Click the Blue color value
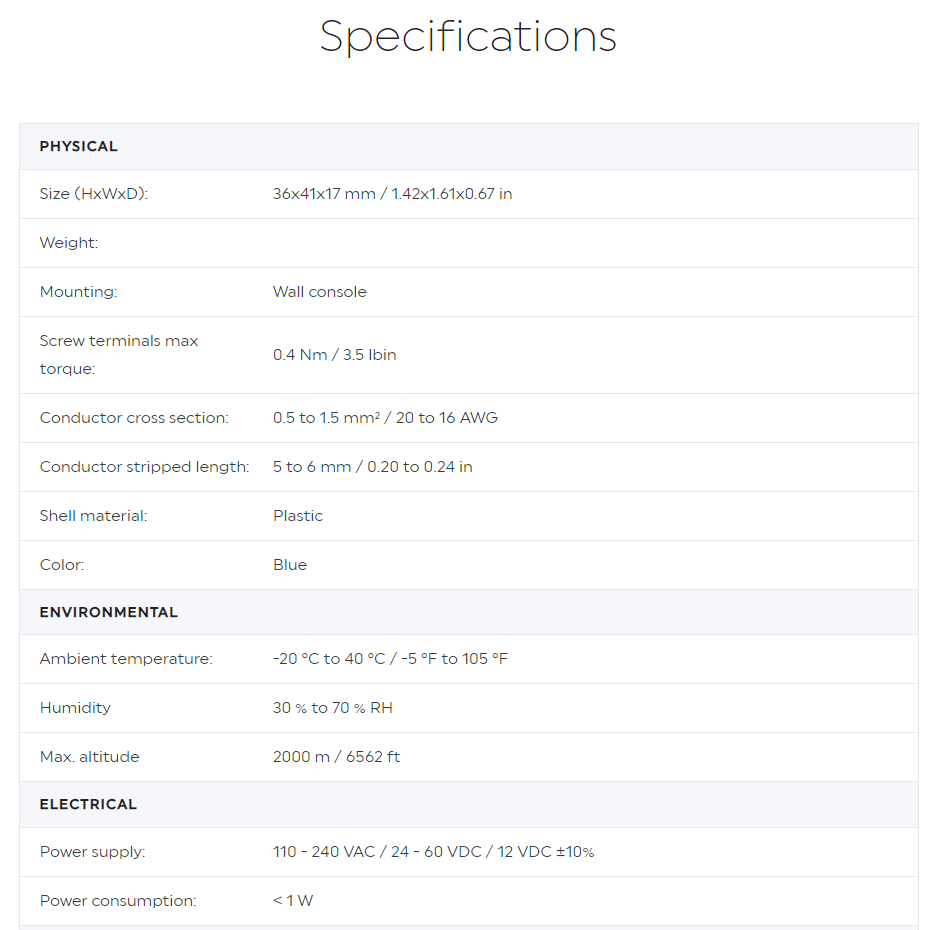Image resolution: width=944 pixels, height=930 pixels. 290,565
